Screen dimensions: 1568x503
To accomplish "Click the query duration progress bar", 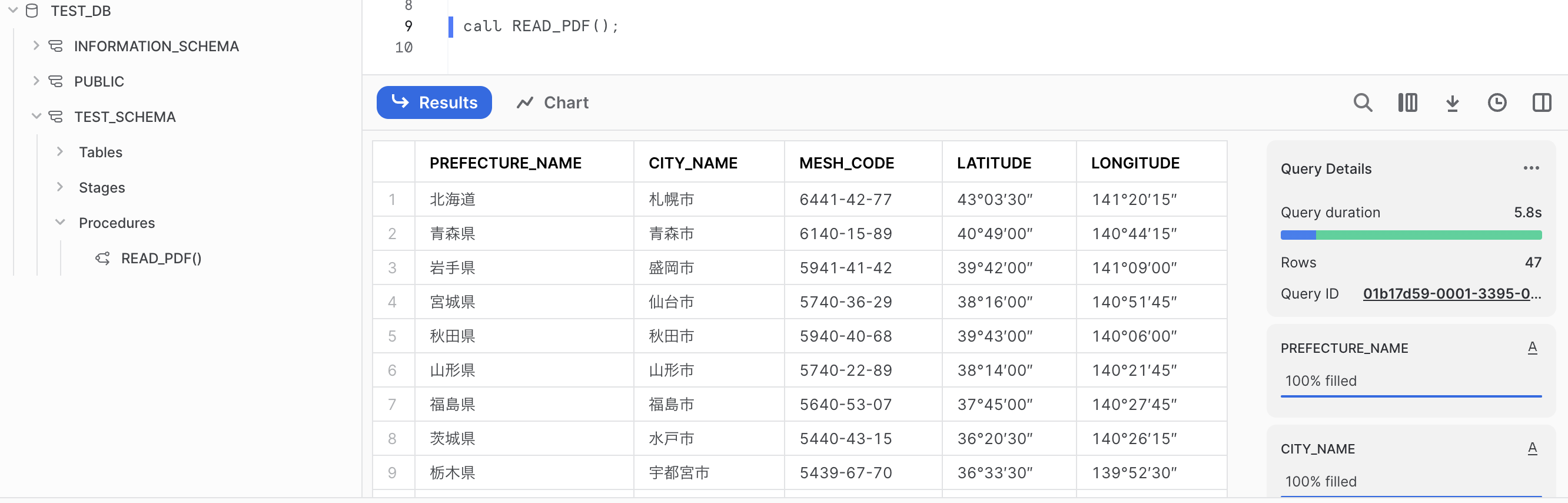I will point(1410,235).
